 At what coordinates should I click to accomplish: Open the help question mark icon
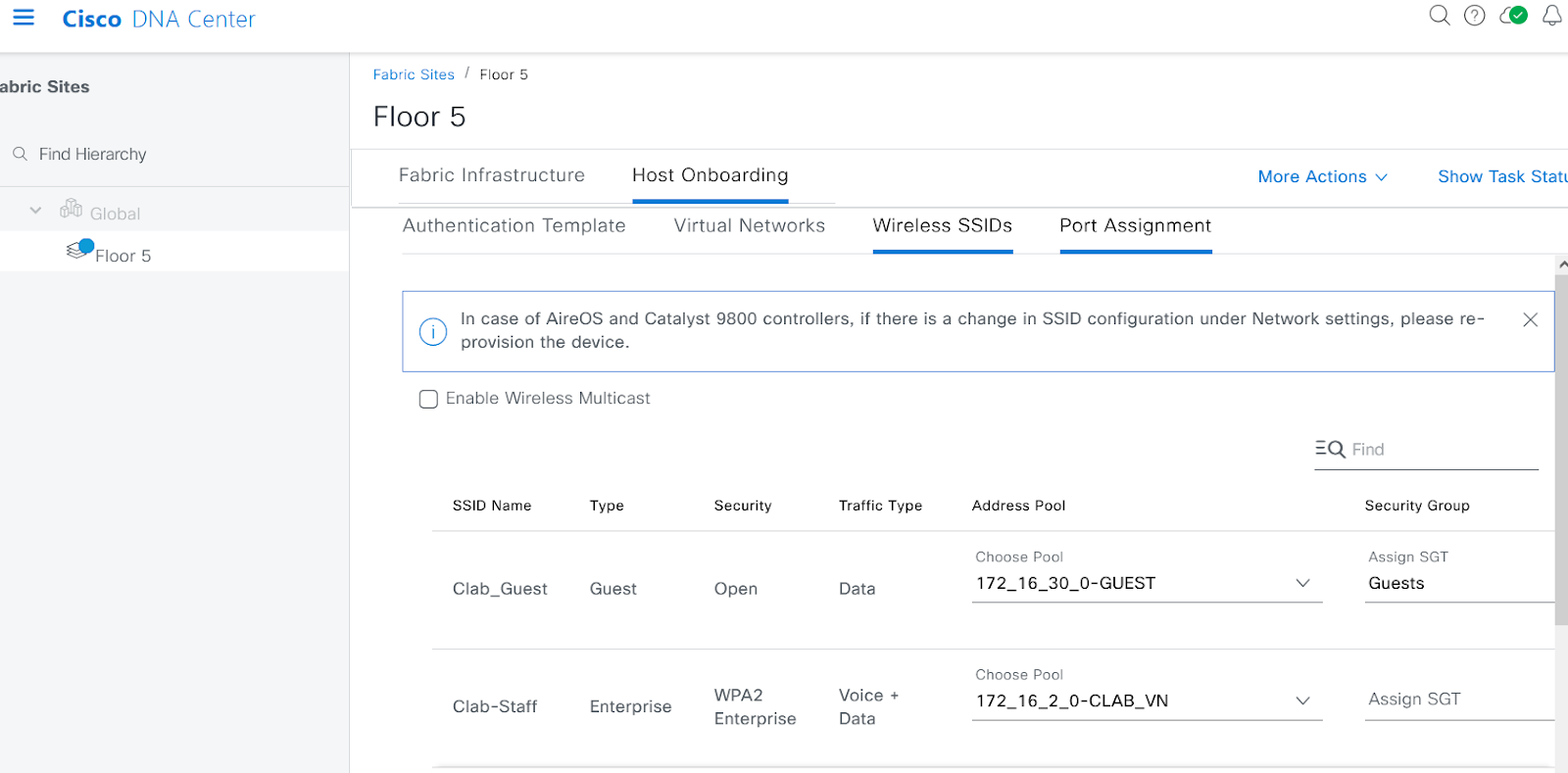1475,16
